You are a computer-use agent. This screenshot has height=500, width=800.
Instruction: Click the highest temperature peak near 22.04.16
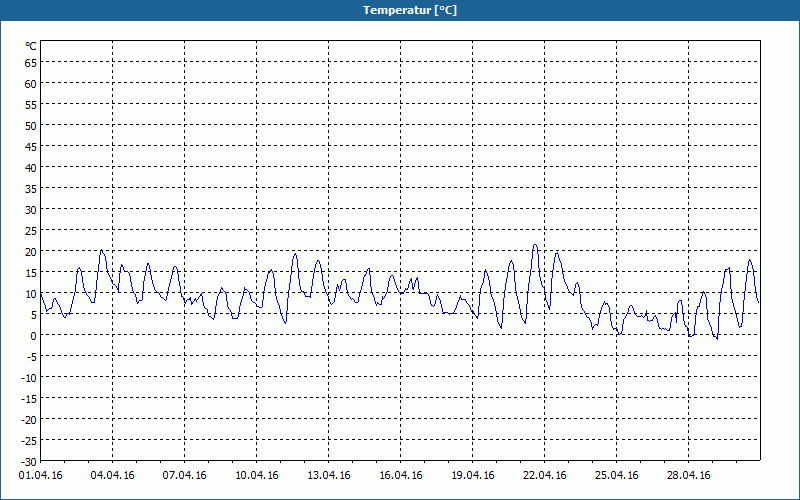point(535,245)
